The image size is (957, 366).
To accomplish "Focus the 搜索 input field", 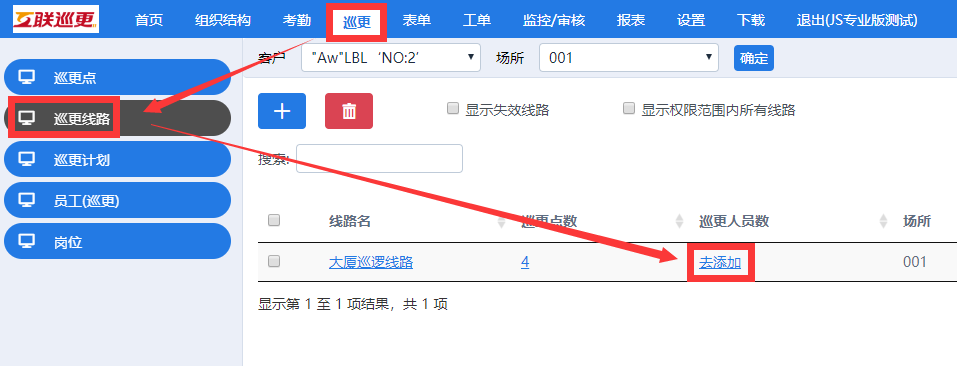I will point(379,159).
